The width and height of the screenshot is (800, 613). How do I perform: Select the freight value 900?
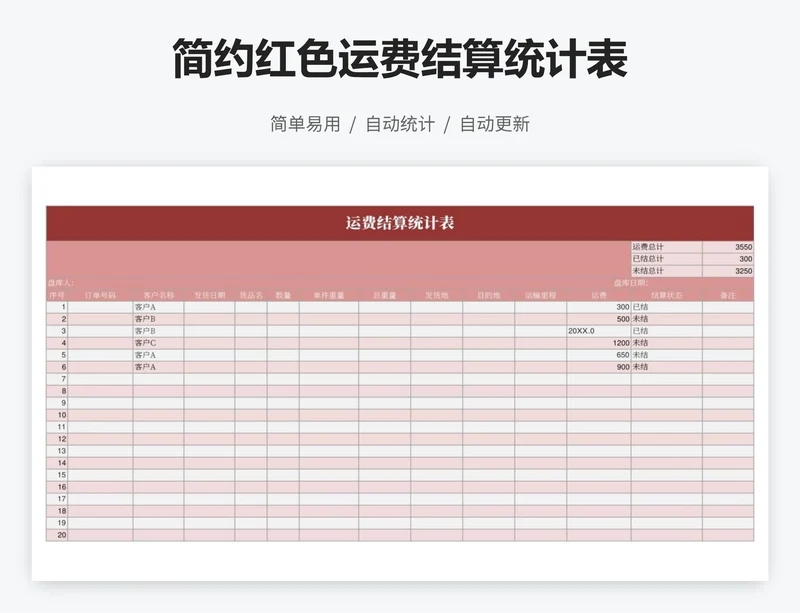click(x=599, y=367)
